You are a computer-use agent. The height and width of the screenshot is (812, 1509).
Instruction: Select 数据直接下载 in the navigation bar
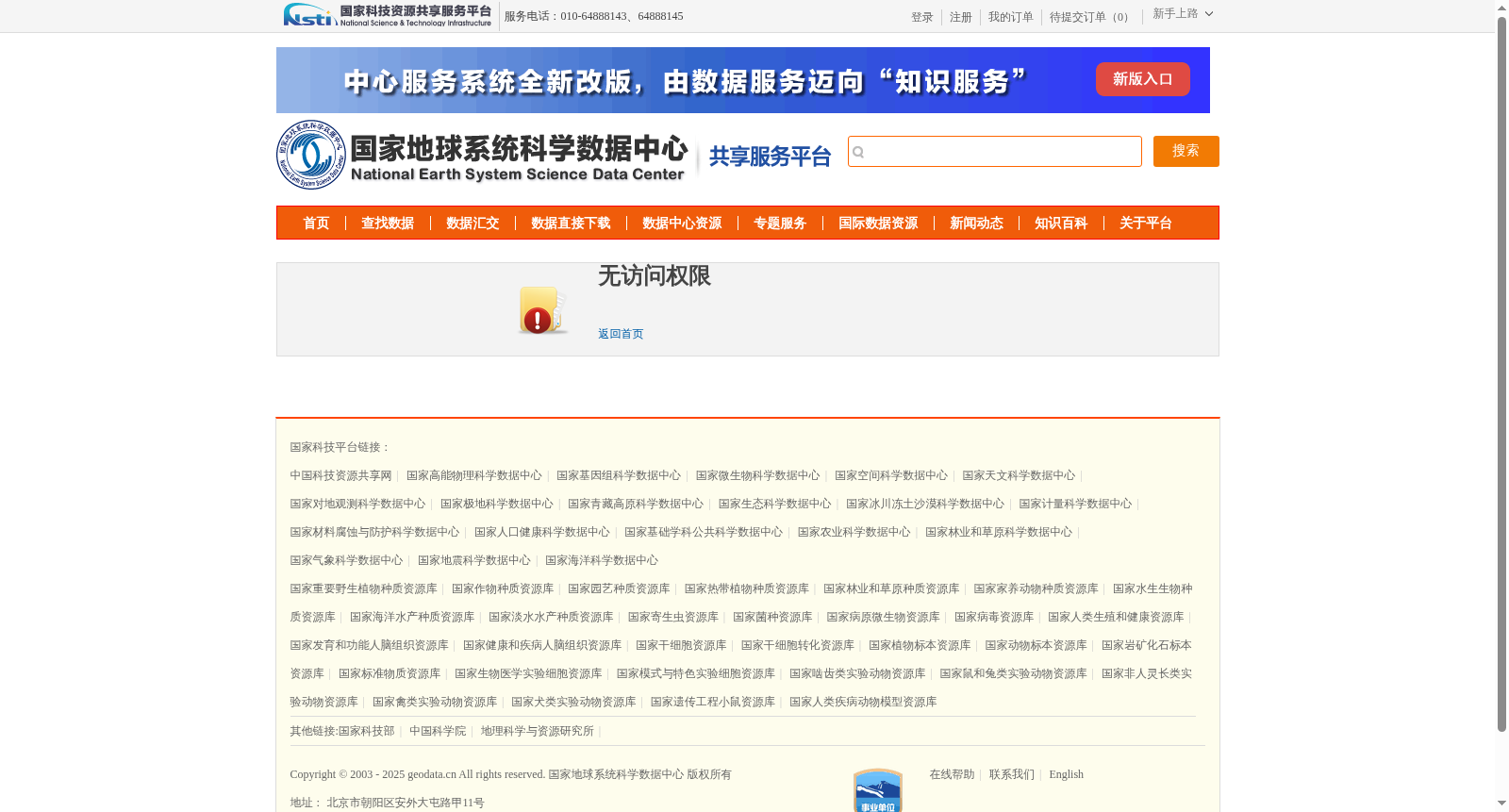coord(571,224)
